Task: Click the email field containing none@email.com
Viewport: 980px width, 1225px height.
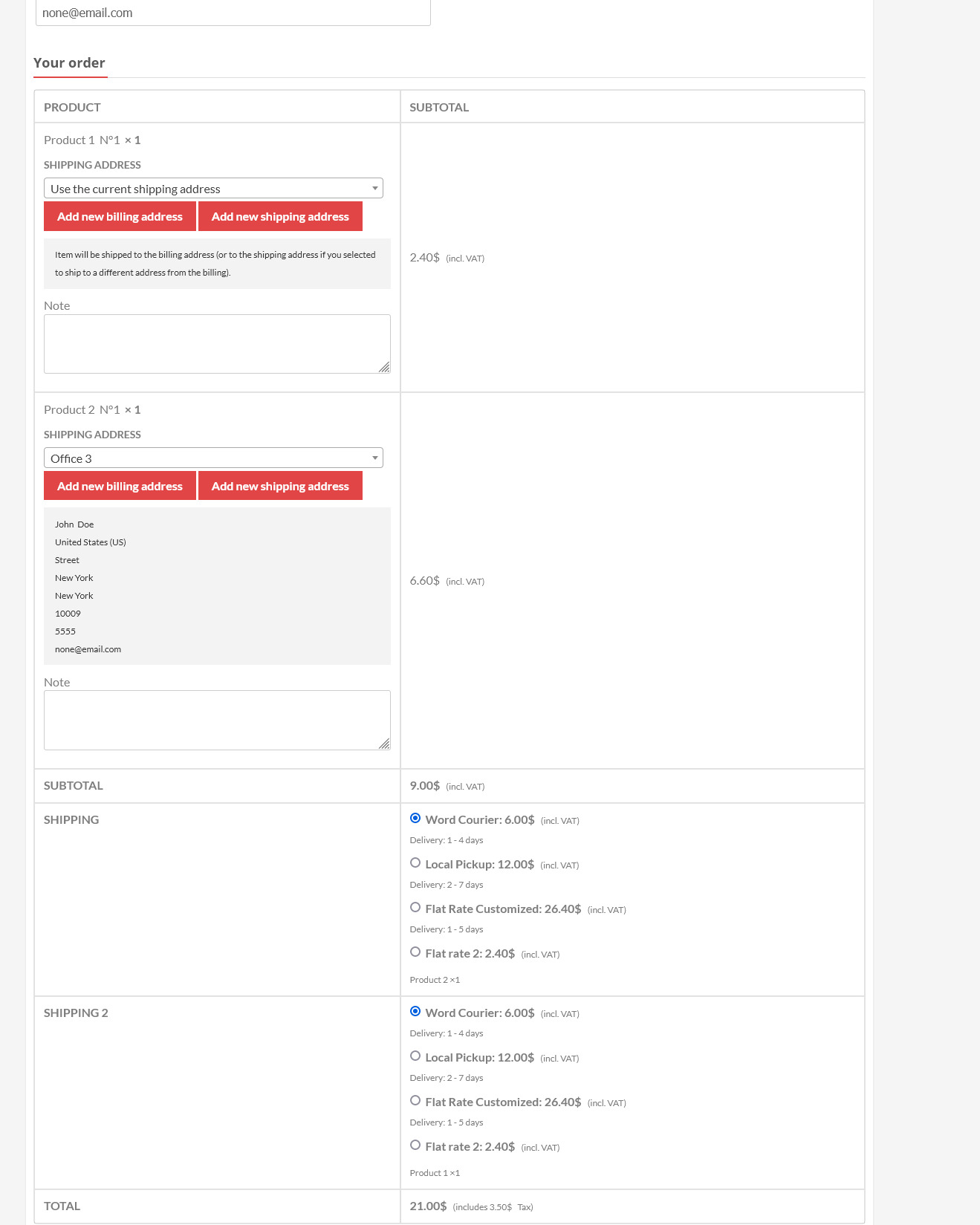Action: pyautogui.click(x=233, y=13)
